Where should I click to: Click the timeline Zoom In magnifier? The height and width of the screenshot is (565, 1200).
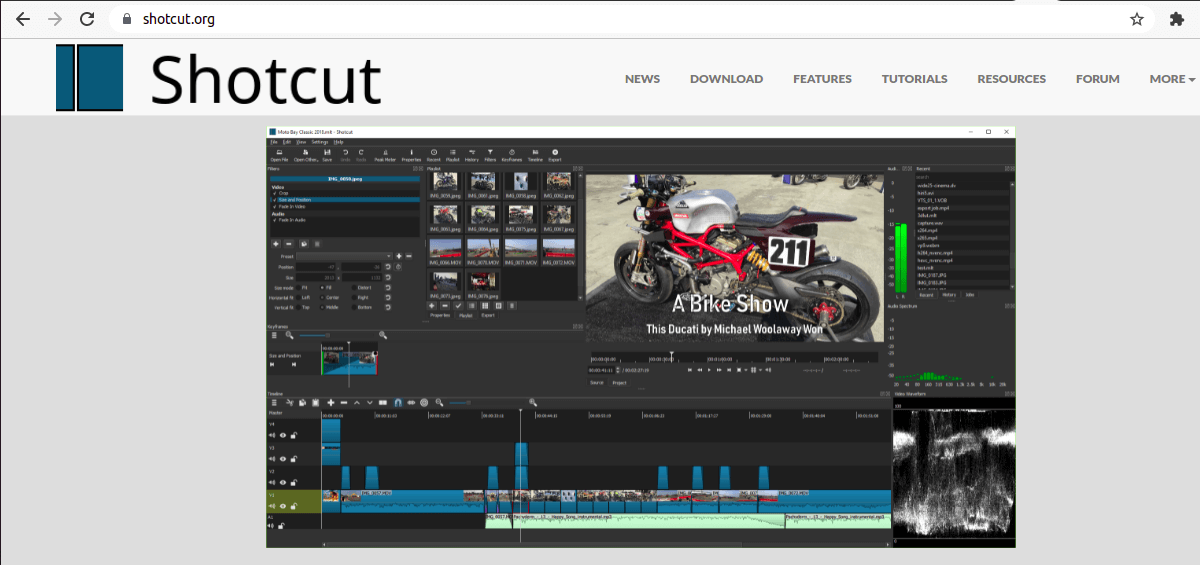(533, 402)
